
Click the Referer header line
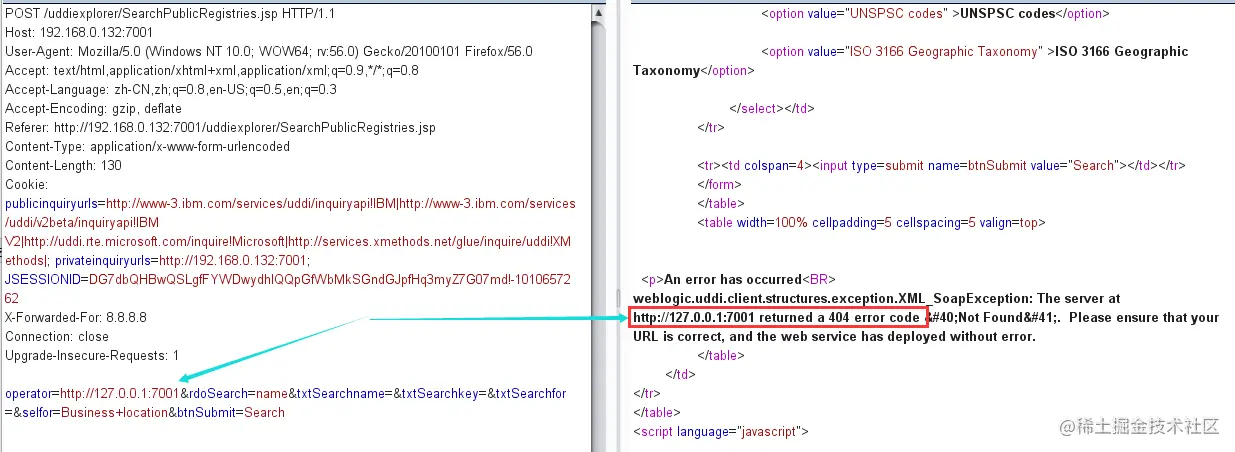(x=220, y=128)
